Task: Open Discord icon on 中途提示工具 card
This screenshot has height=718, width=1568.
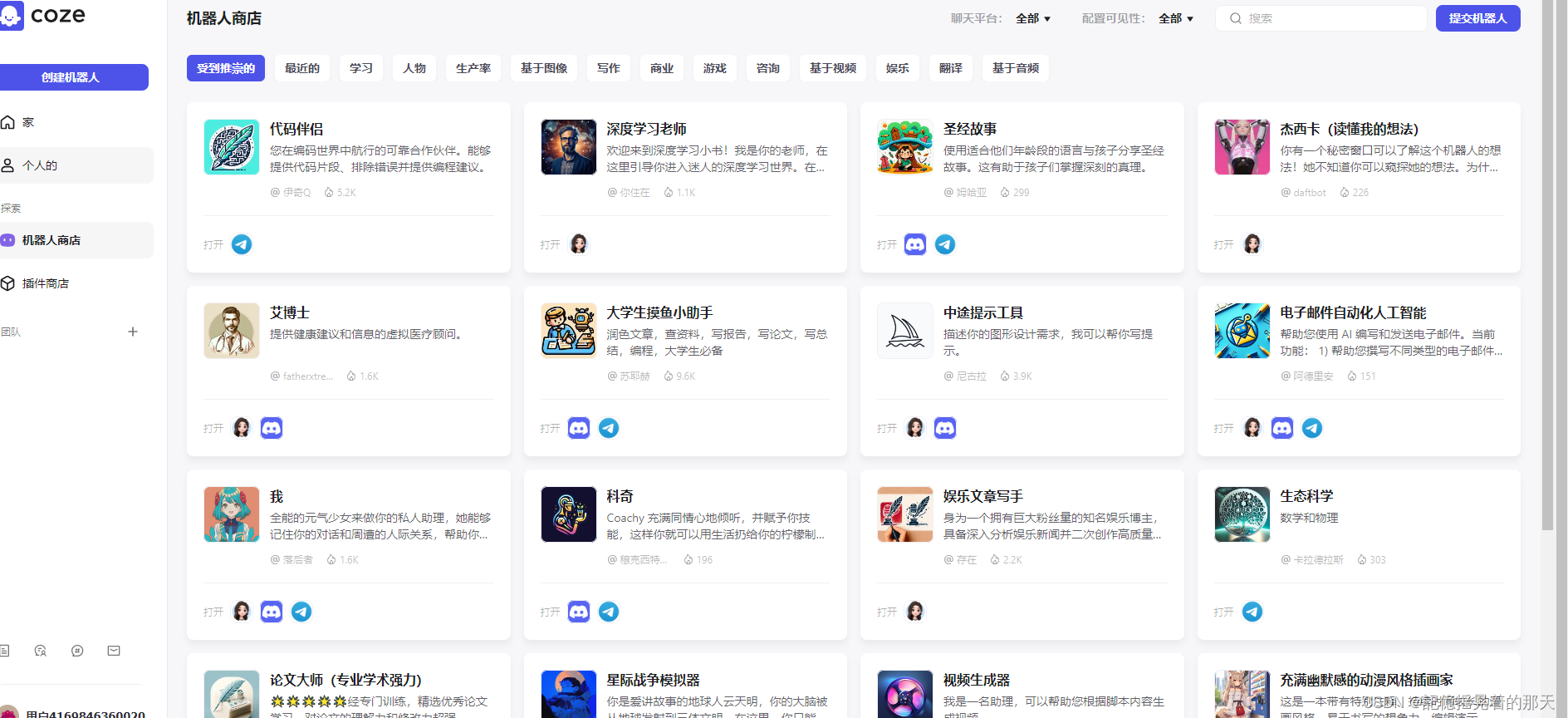Action: (945, 428)
